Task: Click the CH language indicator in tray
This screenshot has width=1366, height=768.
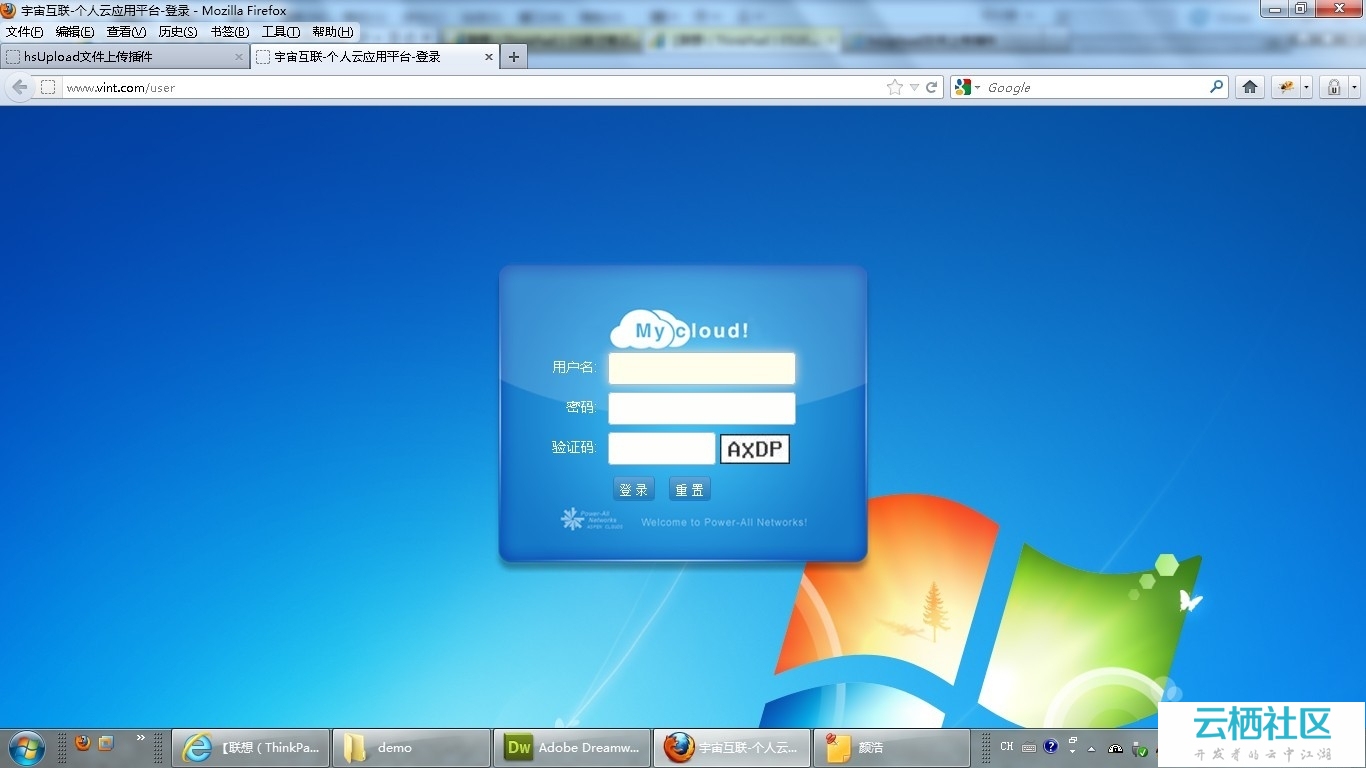Action: point(1006,747)
